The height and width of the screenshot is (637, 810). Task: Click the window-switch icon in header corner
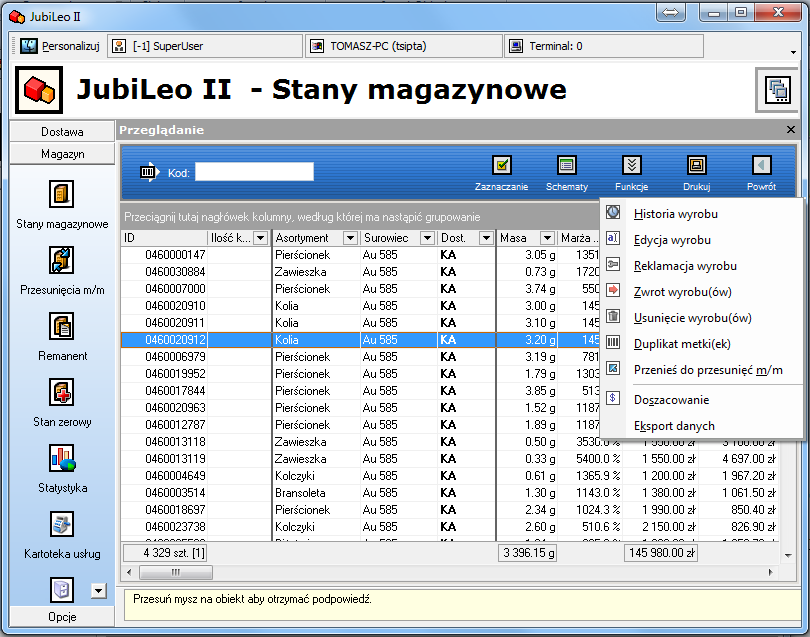pos(778,90)
